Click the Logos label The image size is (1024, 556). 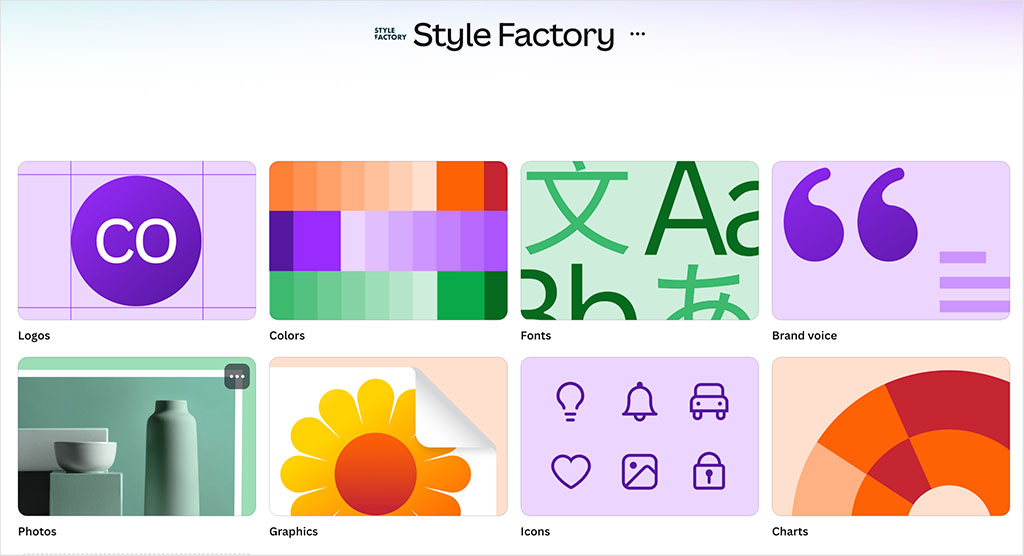point(34,336)
